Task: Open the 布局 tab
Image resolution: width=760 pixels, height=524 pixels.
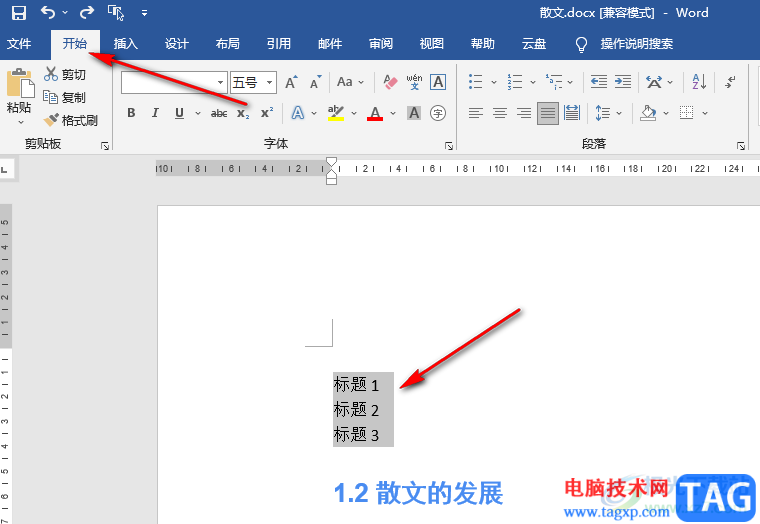Action: 228,44
